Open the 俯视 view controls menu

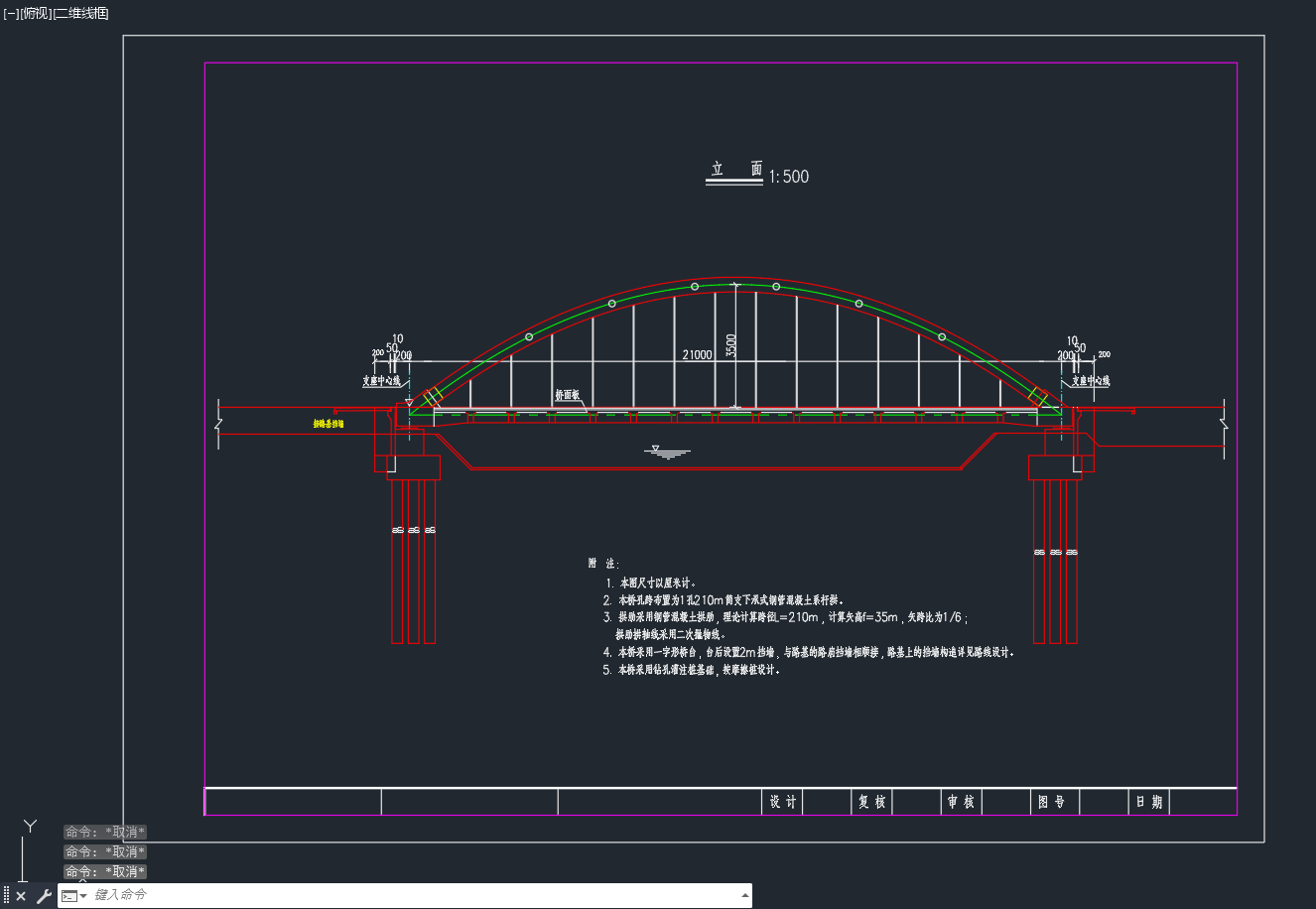(35, 13)
